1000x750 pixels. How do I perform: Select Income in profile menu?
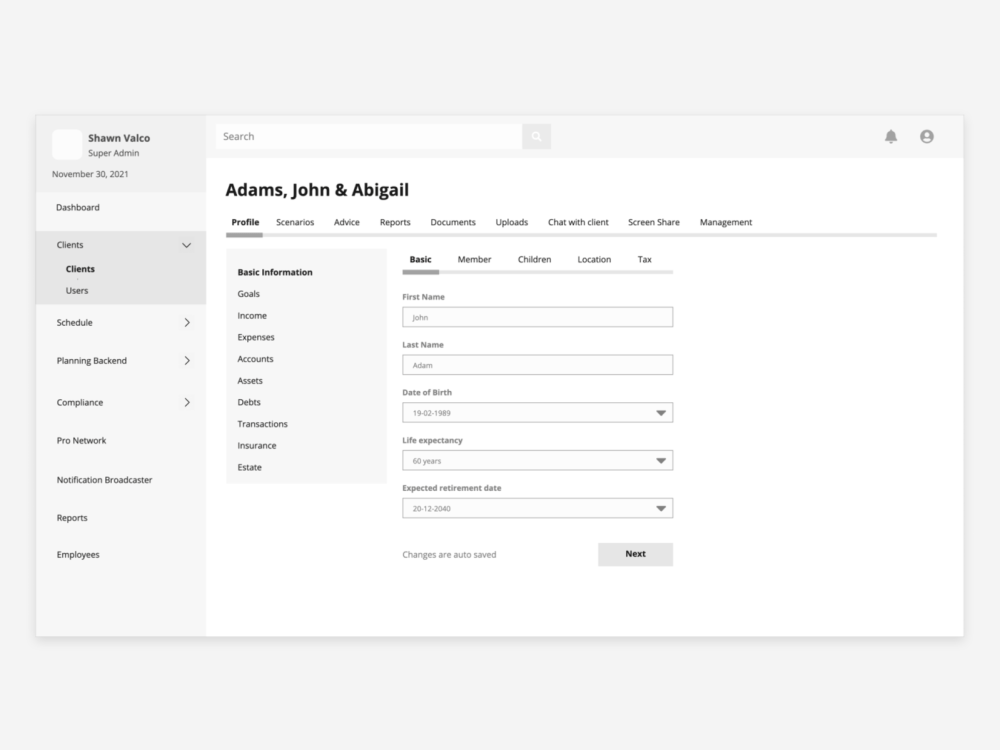click(252, 316)
